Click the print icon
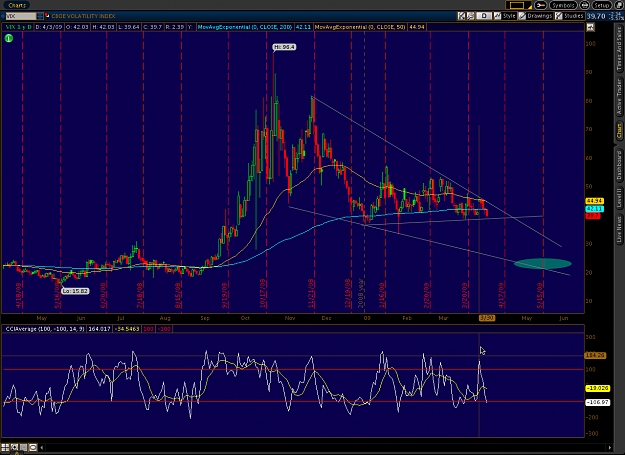This screenshot has height=455, width=625. point(584,5)
